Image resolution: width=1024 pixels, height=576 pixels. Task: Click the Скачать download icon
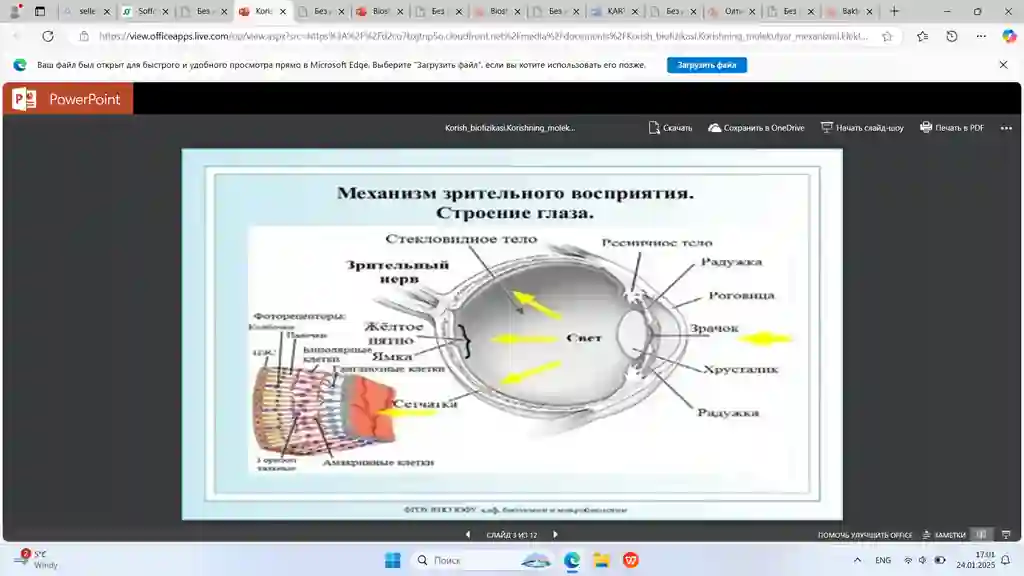[654, 128]
